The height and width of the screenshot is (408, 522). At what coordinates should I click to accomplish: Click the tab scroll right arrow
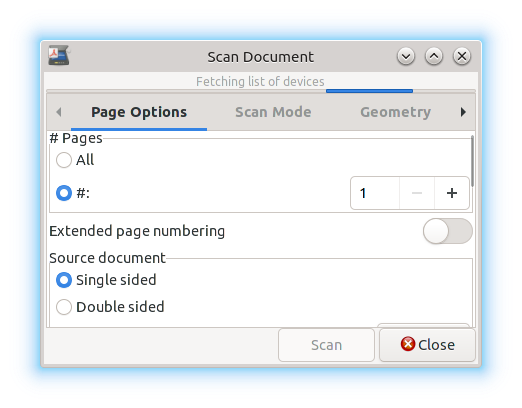click(x=463, y=112)
